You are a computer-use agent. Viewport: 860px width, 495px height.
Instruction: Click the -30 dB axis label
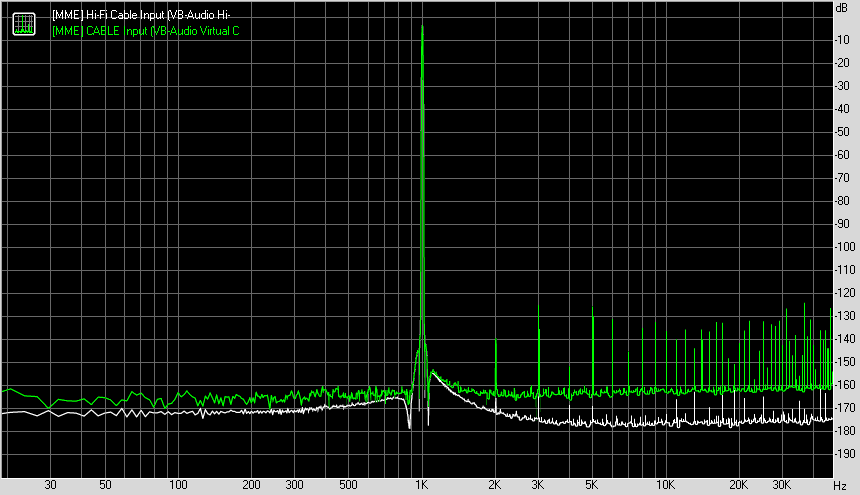842,86
